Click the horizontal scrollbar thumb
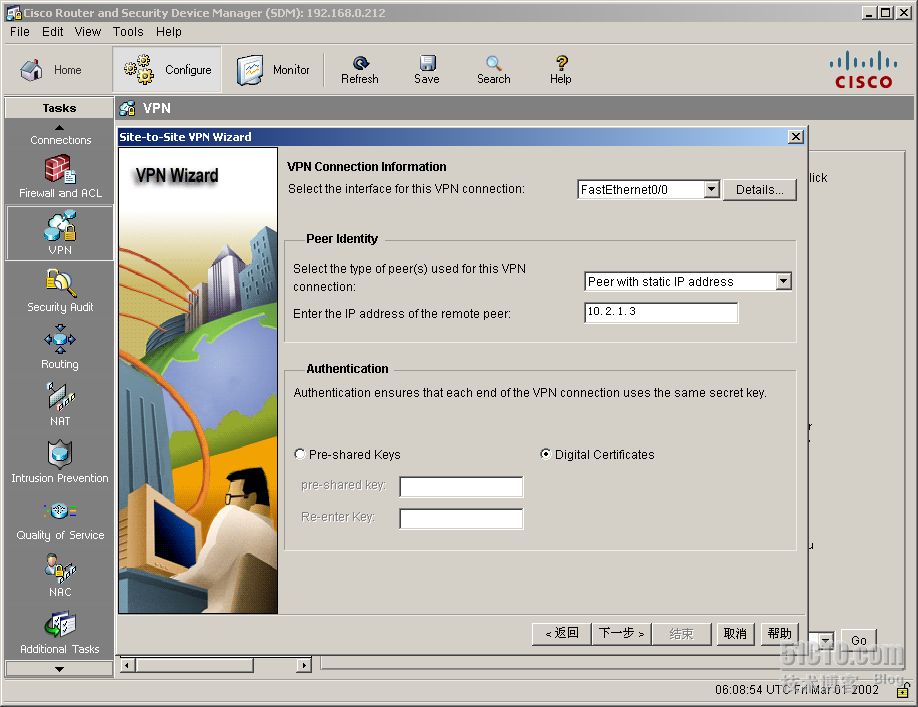 point(195,665)
